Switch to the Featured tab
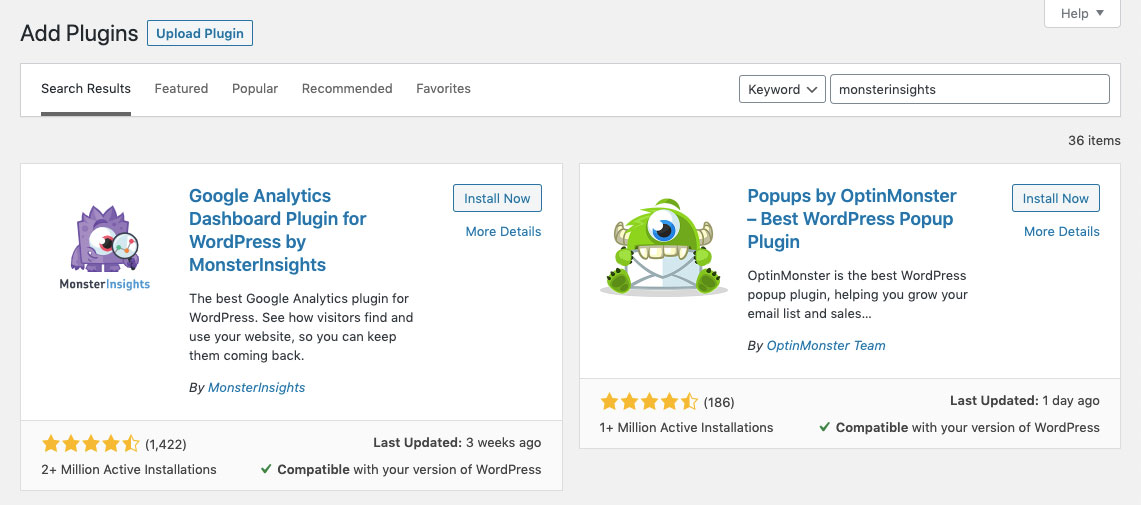The width and height of the screenshot is (1141, 505). click(x=181, y=88)
